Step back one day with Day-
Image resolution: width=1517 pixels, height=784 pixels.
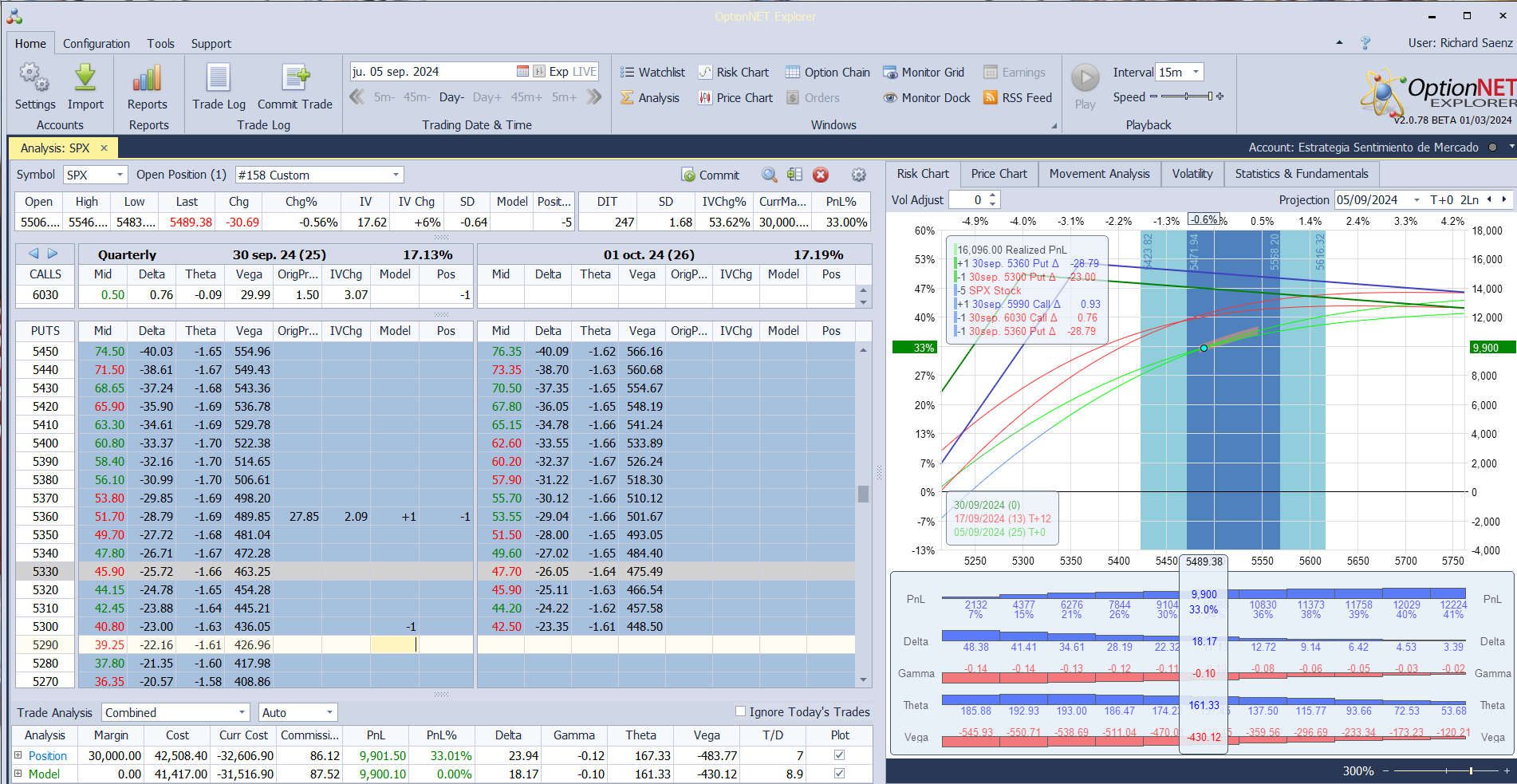(451, 97)
